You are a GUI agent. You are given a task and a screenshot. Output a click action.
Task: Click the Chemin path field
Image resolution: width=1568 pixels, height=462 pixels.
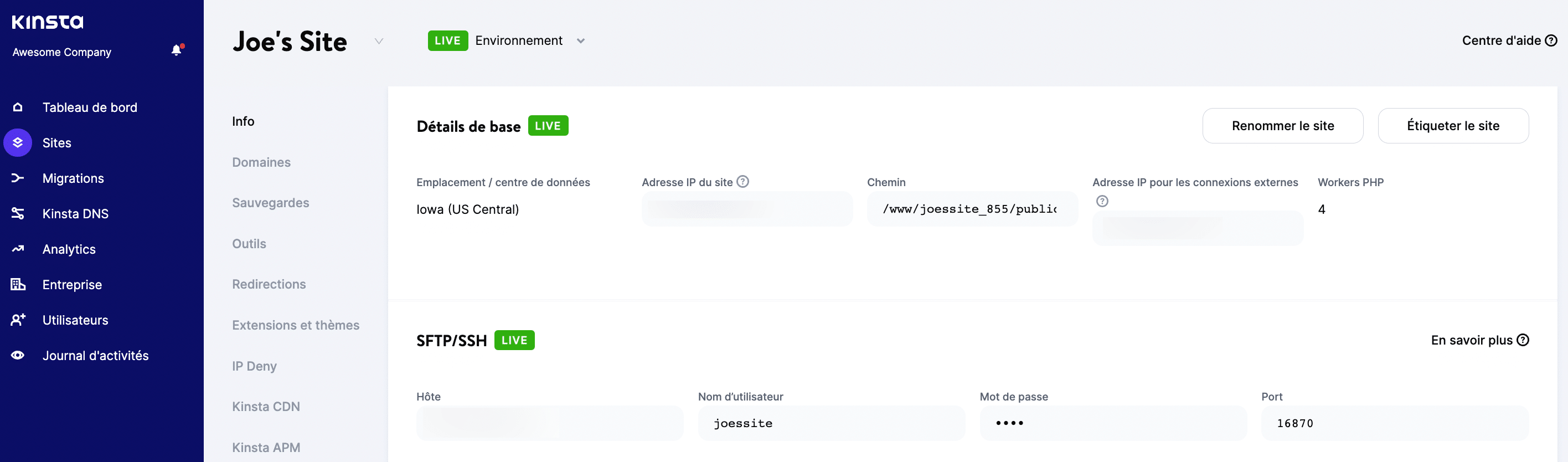coord(972,209)
